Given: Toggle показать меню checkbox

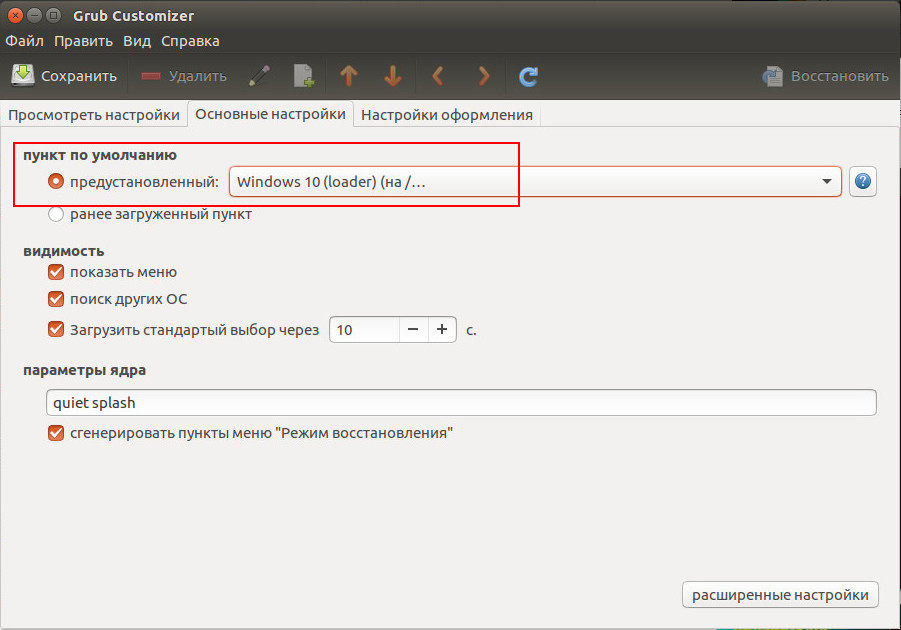Looking at the screenshot, I should point(56,272).
